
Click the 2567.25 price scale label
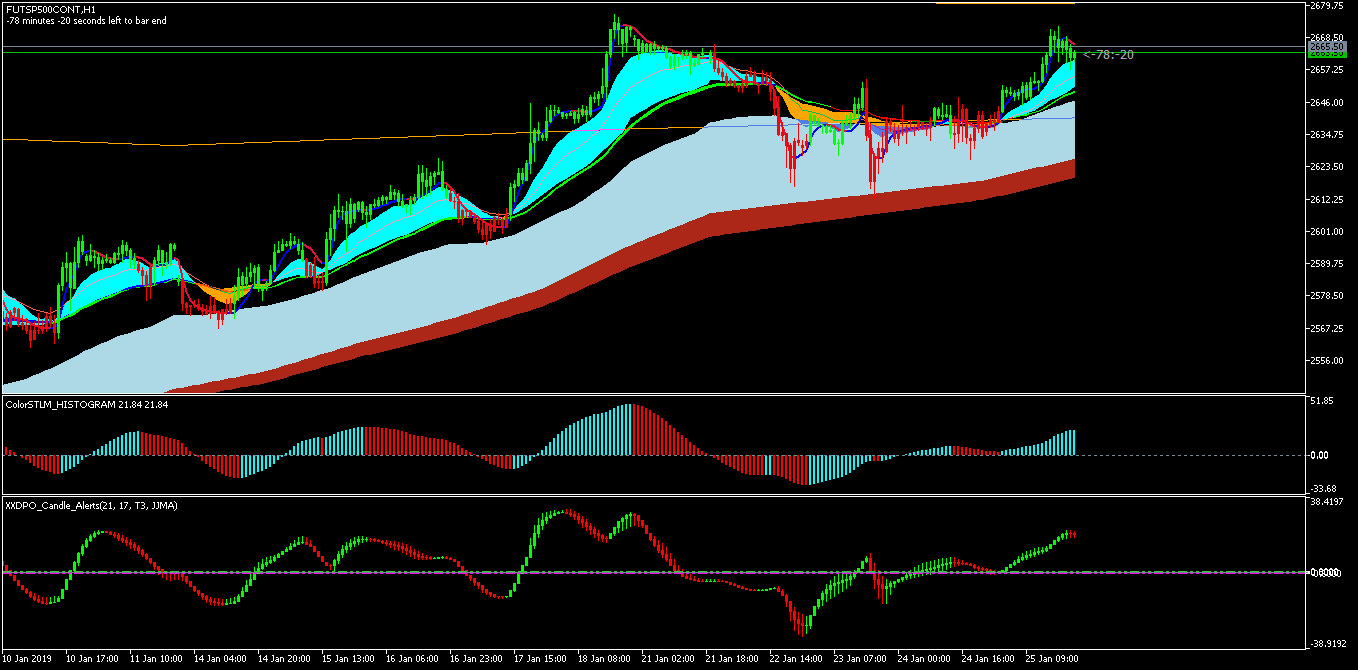pos(1325,328)
